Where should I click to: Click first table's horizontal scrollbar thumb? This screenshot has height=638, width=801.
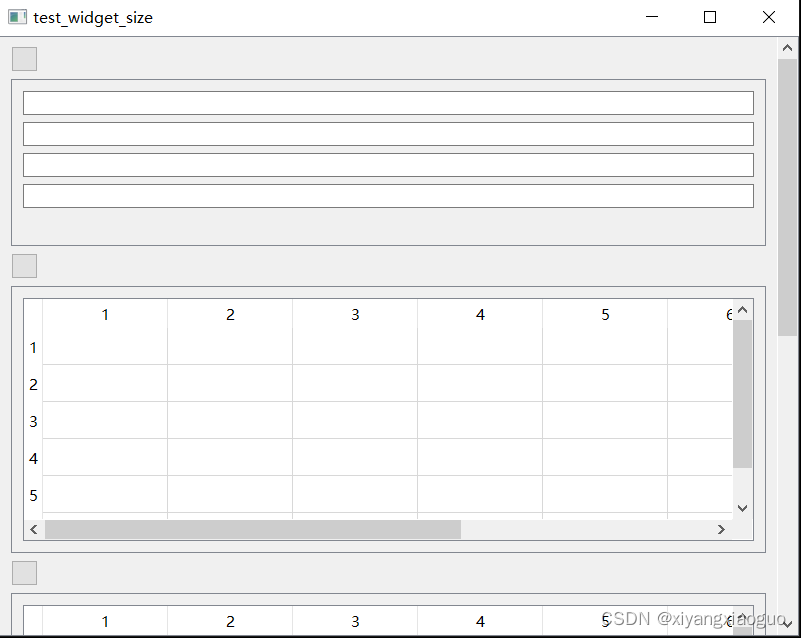tap(253, 530)
